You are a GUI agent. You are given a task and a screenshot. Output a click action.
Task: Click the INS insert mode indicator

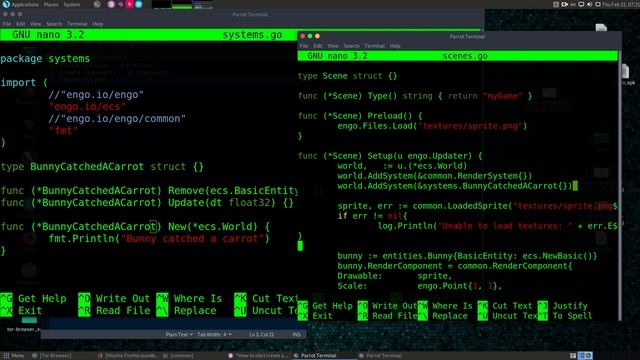pos(297,334)
